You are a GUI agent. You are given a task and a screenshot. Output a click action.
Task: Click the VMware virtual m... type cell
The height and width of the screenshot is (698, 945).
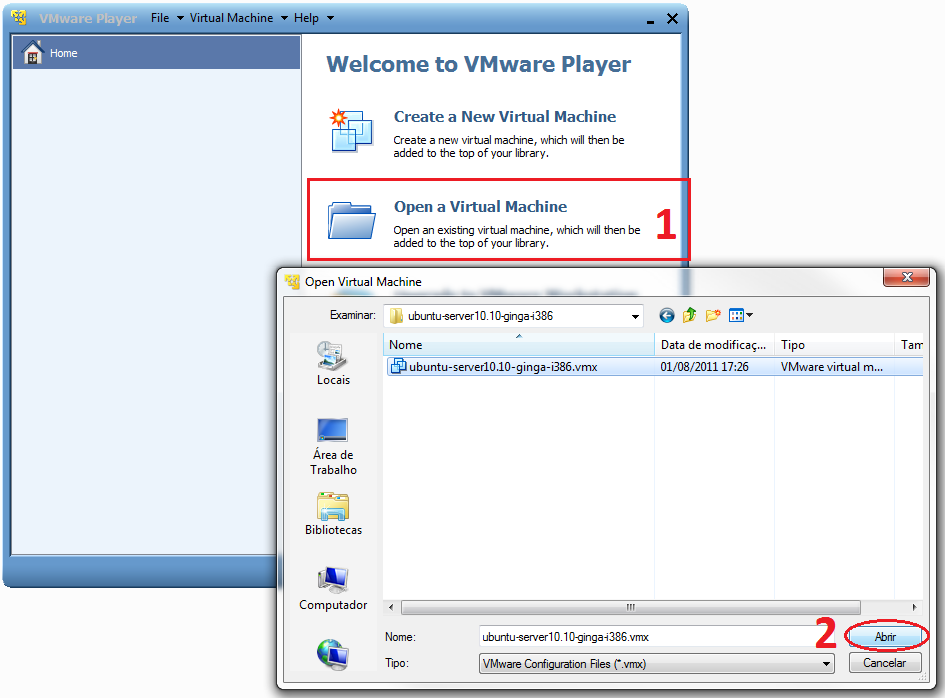pyautogui.click(x=832, y=366)
